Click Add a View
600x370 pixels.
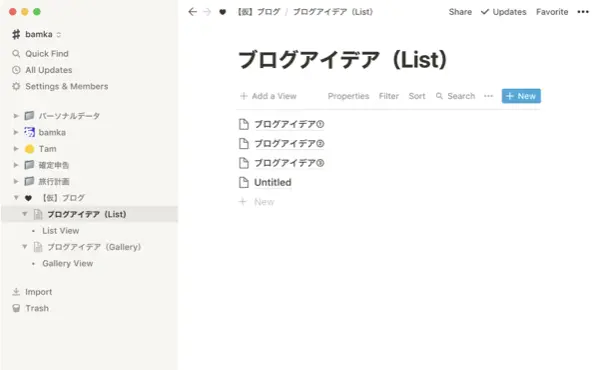(268, 96)
